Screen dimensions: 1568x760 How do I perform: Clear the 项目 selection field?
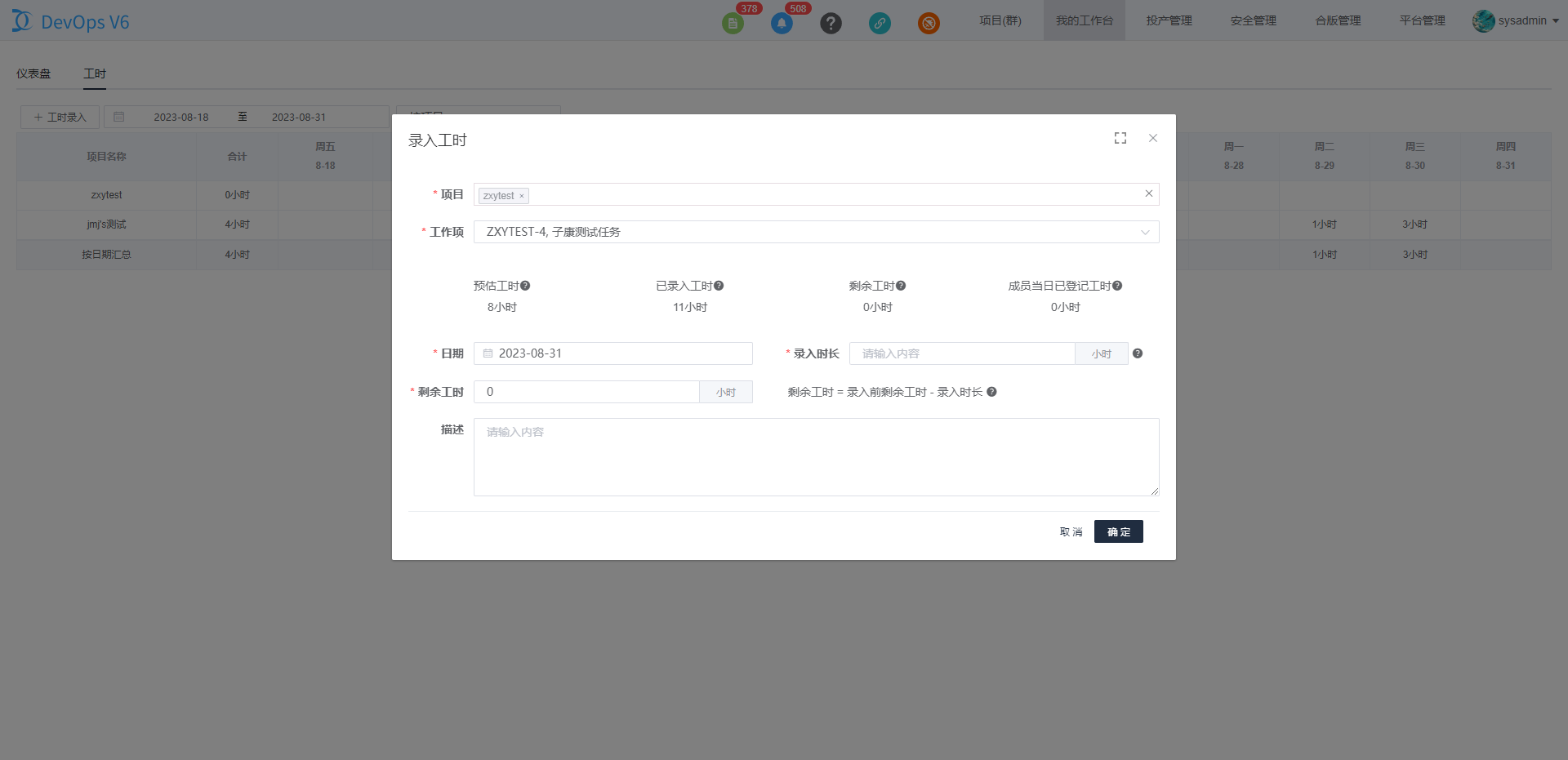pyautogui.click(x=1148, y=194)
